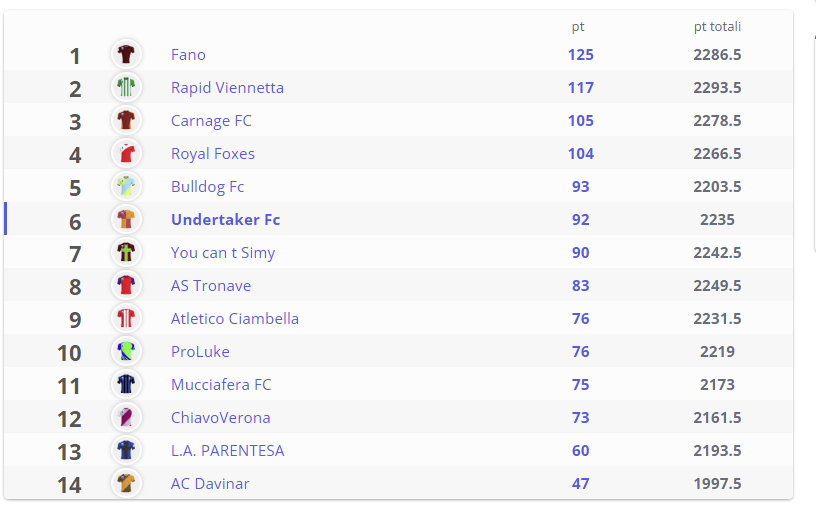Click AC Davinar's 1997.5 total points
The height and width of the screenshot is (520, 816).
717,484
